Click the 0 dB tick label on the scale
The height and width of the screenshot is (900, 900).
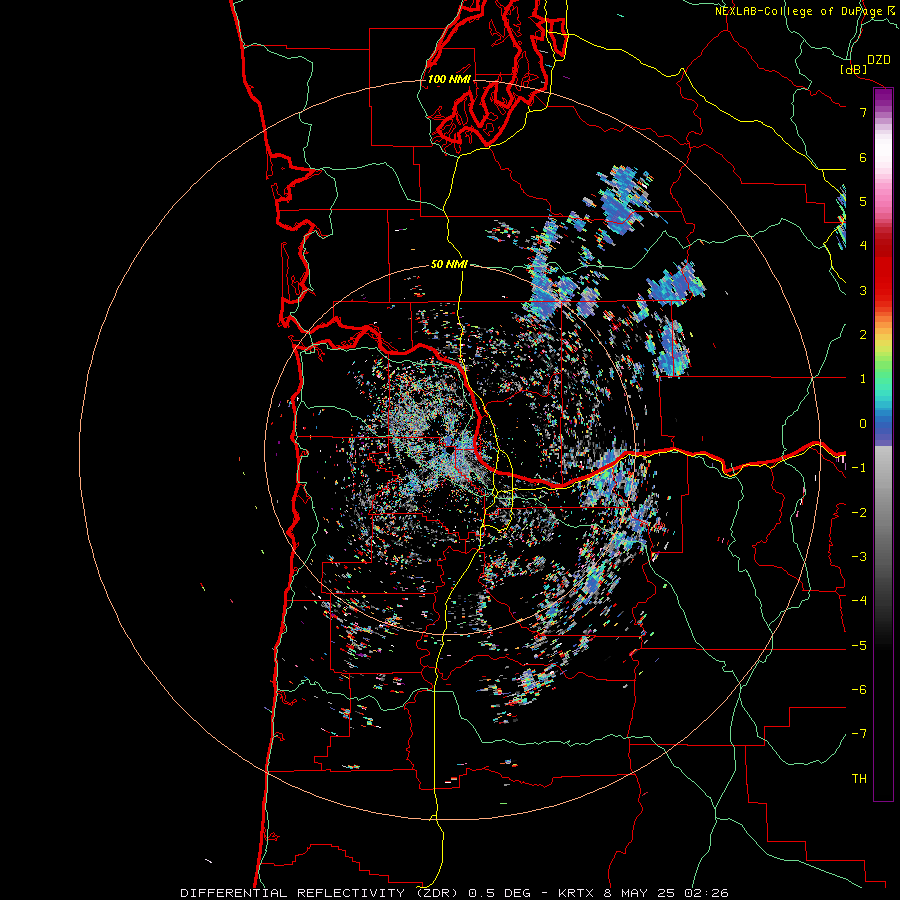coord(863,424)
